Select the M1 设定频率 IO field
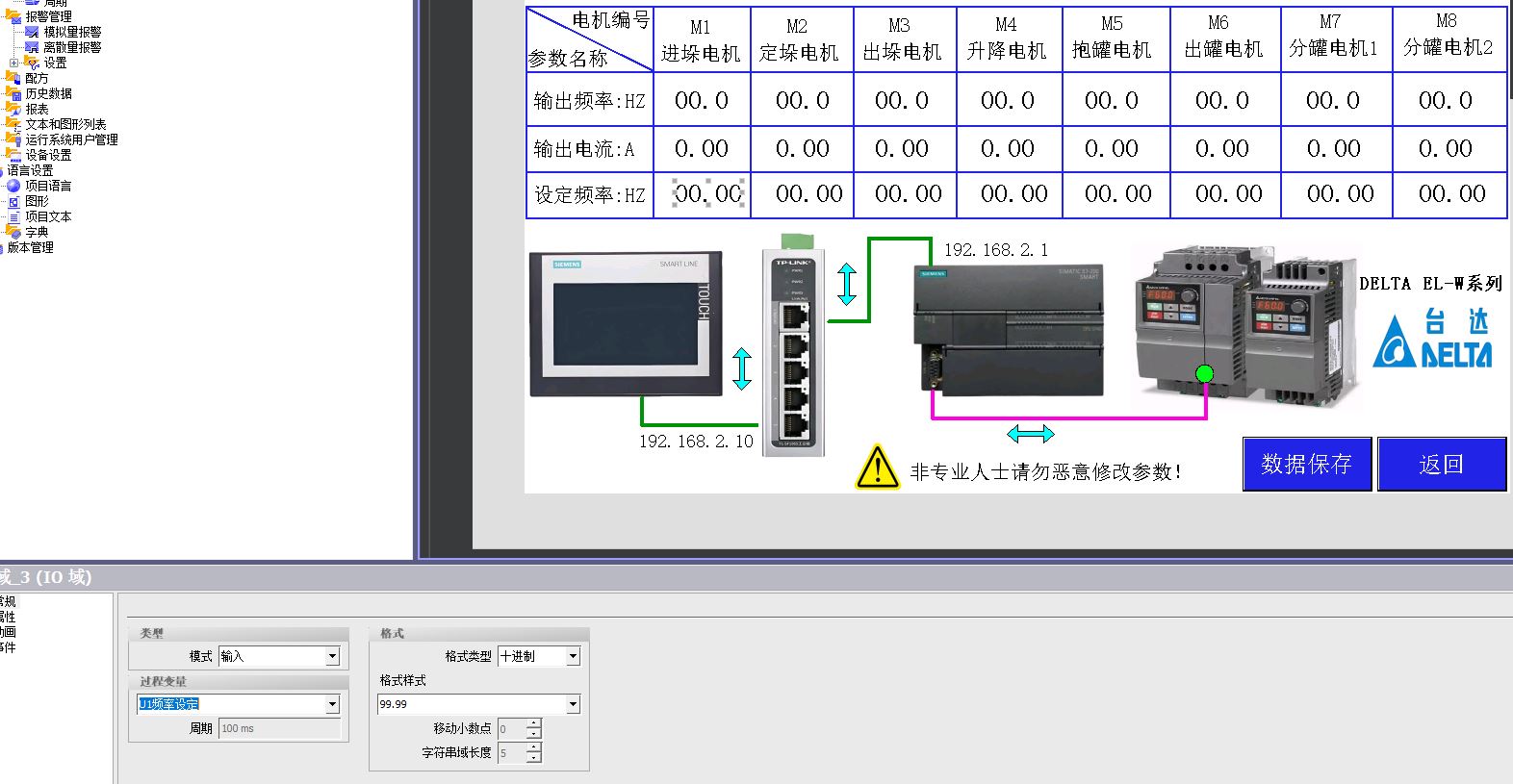Screen dimensions: 1513x784 point(707,194)
